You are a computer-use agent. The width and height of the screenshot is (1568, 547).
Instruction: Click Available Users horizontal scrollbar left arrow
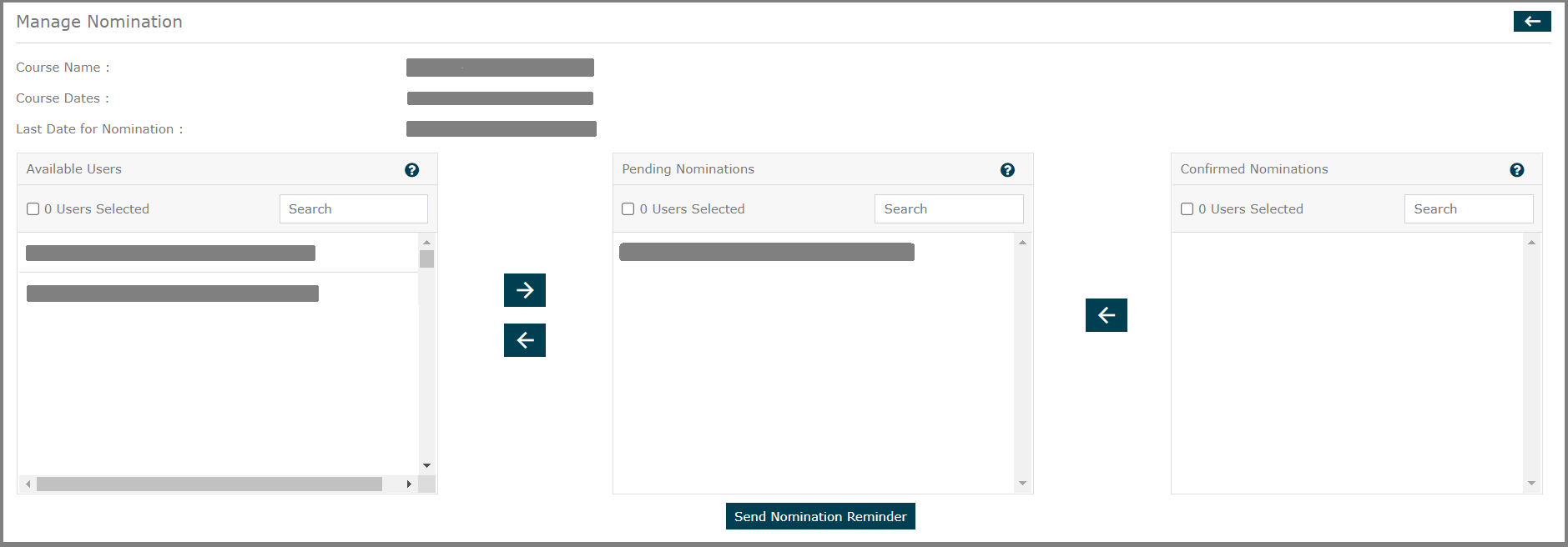(28, 484)
